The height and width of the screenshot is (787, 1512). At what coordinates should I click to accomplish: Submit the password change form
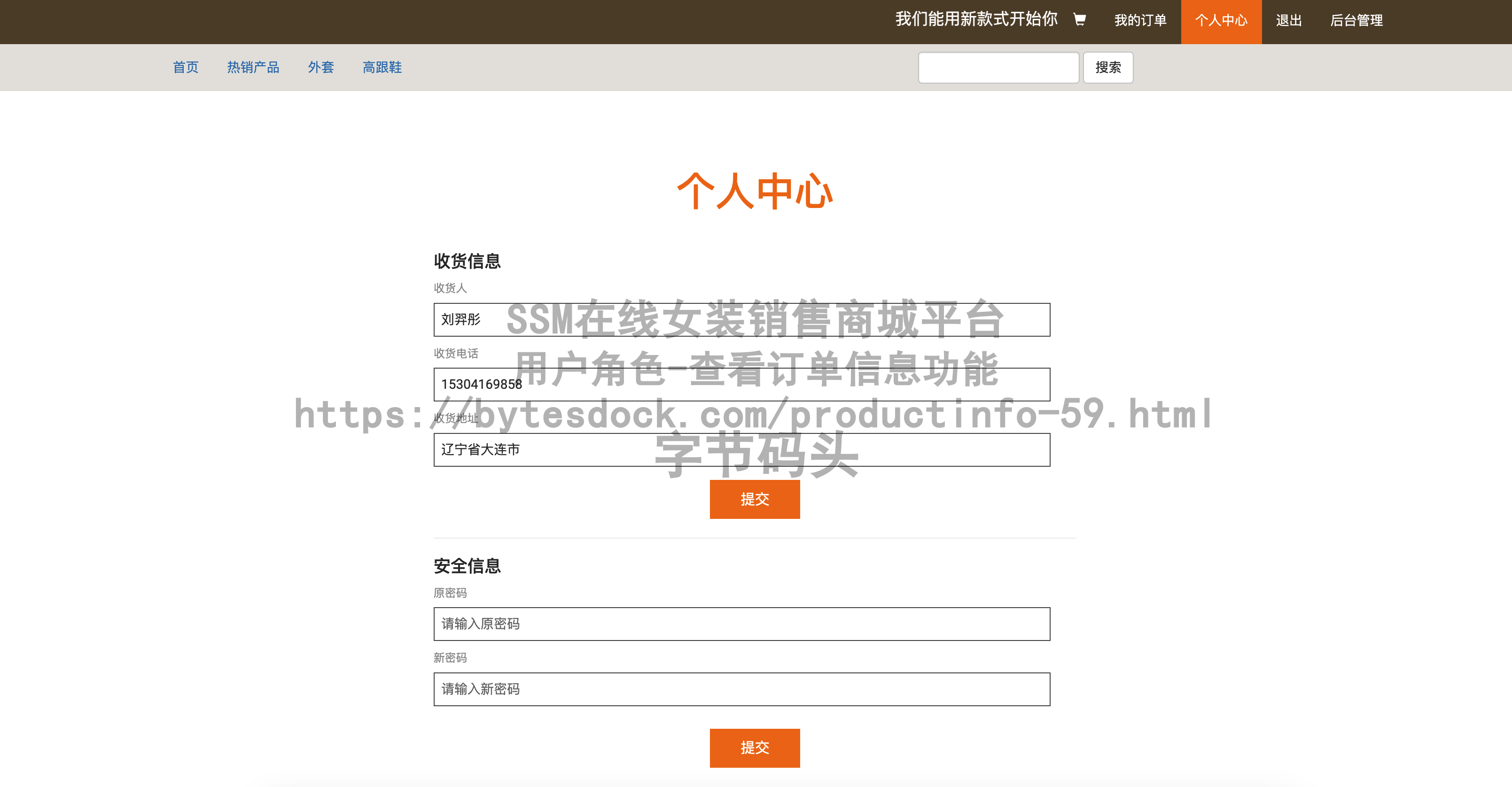(x=754, y=748)
